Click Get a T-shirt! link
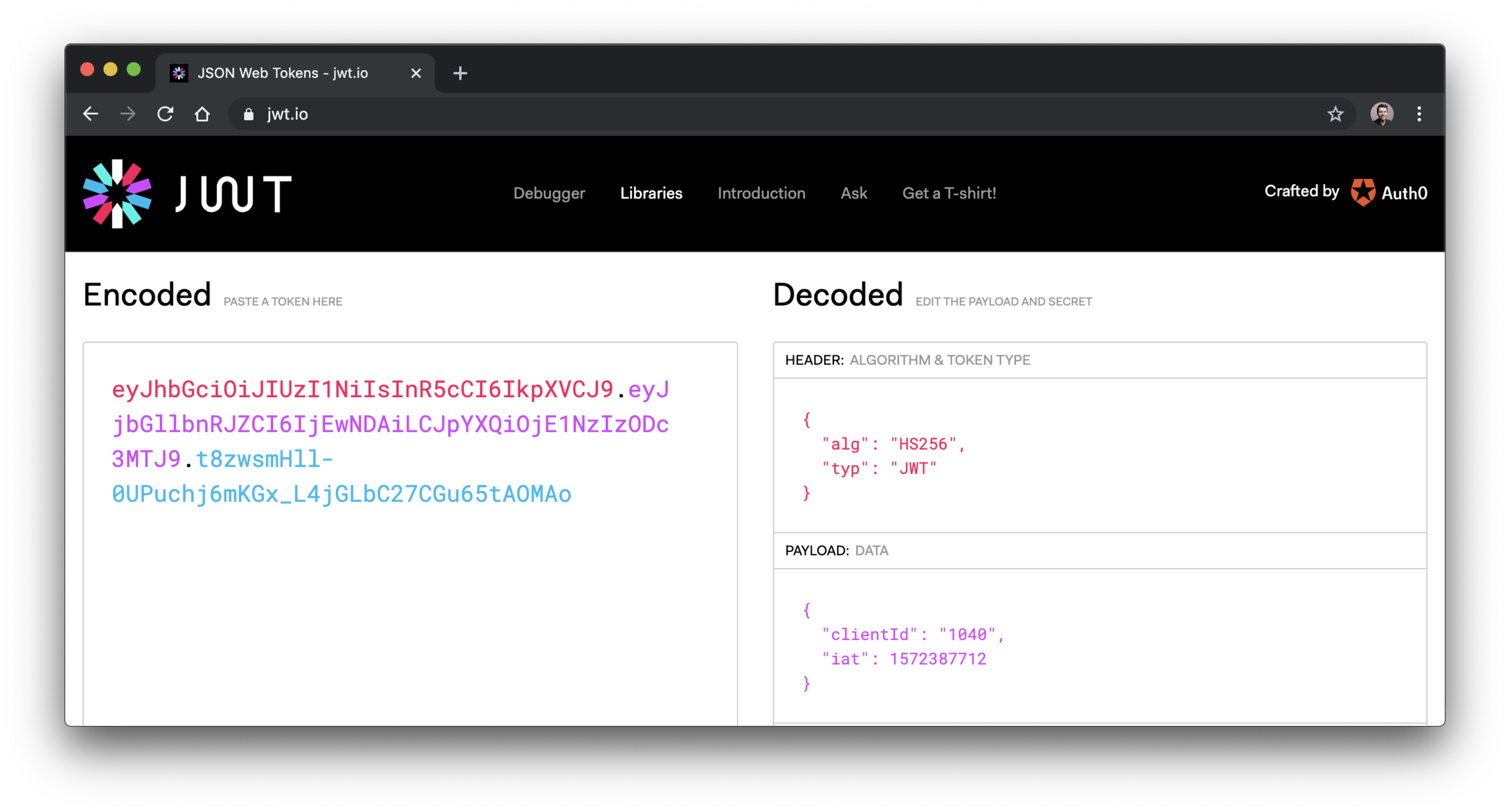 949,194
